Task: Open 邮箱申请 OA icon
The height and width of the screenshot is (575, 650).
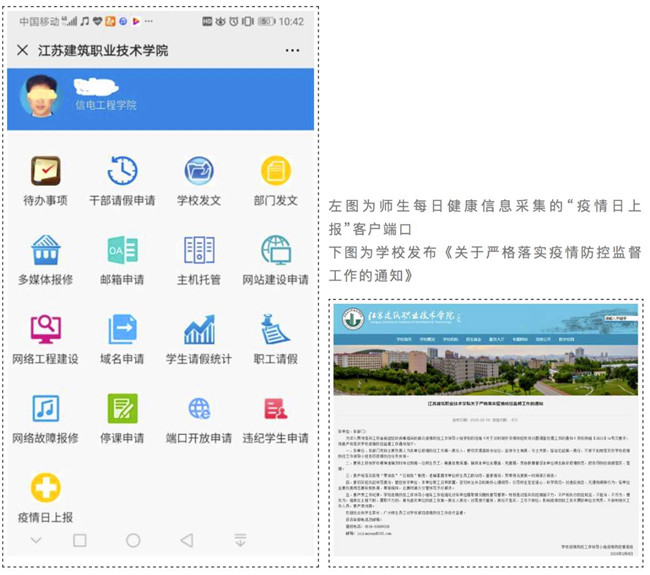Action: pos(122,250)
